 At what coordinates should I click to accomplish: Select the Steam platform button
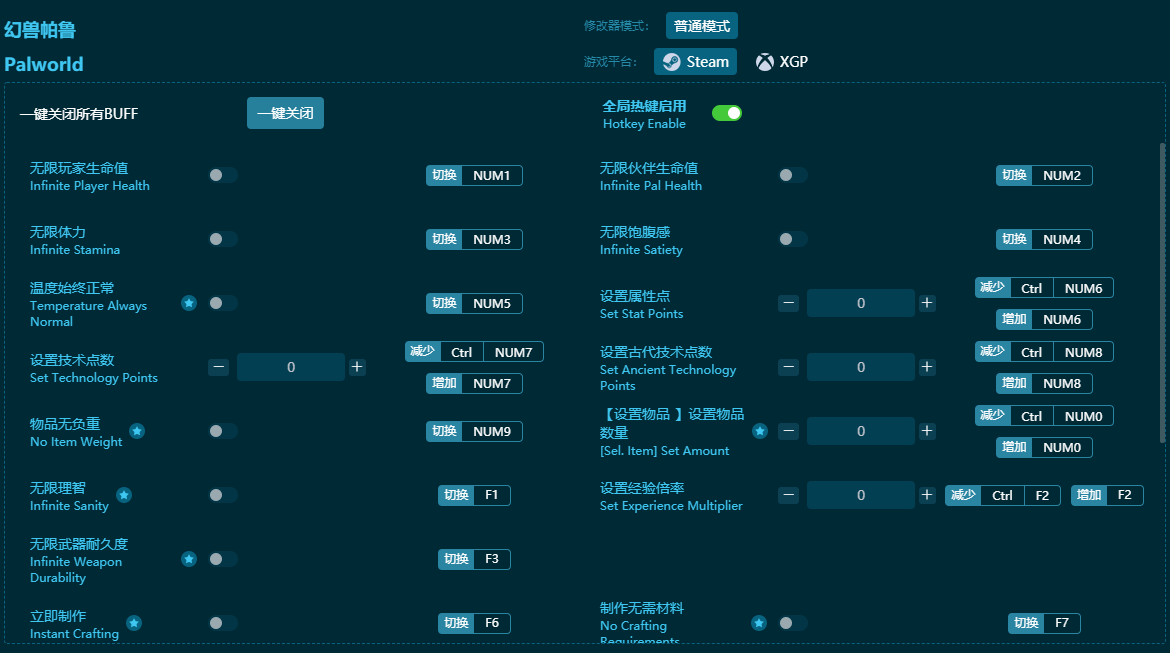pyautogui.click(x=695, y=61)
